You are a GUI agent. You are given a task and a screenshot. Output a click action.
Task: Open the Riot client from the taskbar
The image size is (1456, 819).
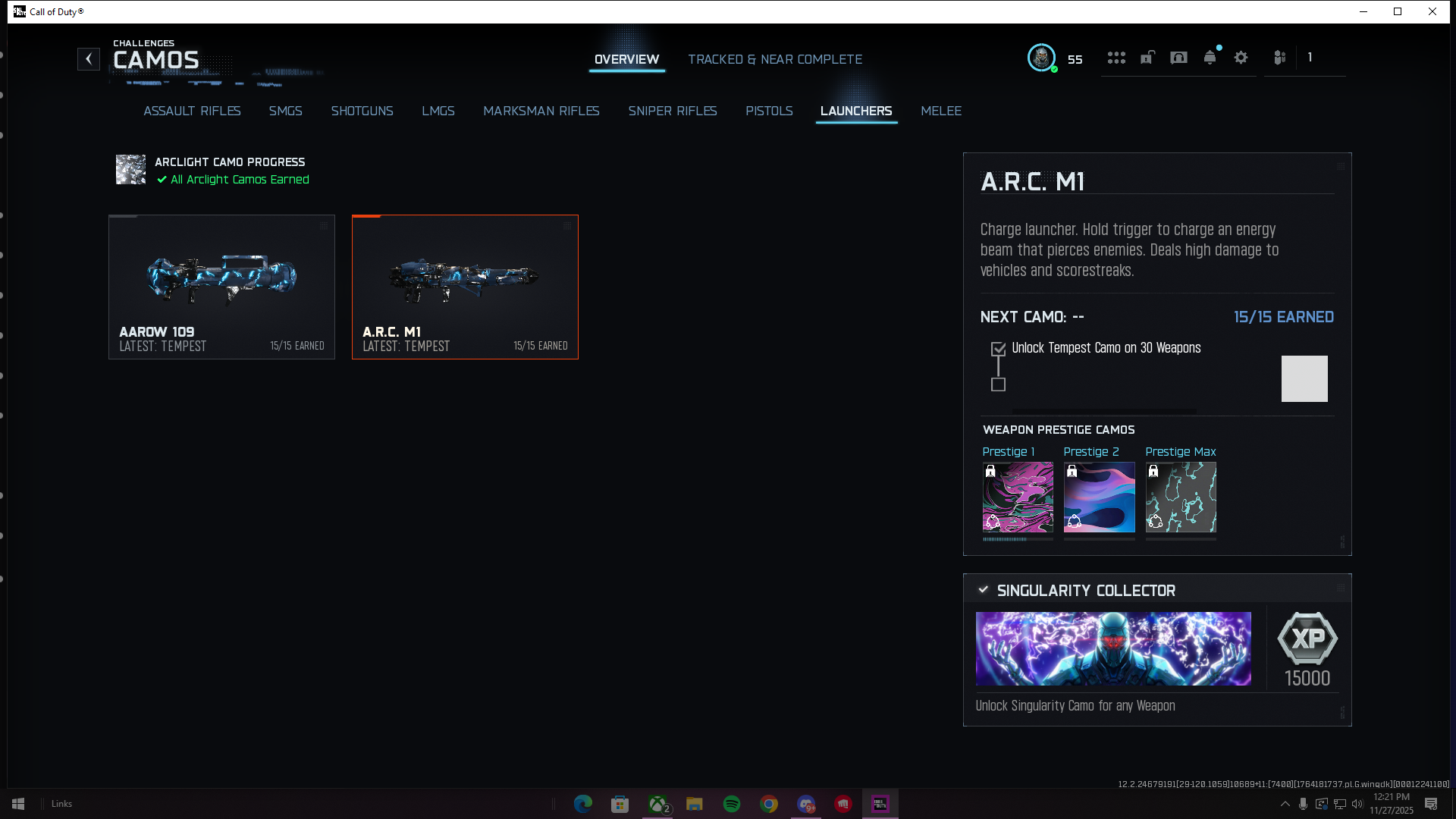pyautogui.click(x=843, y=804)
